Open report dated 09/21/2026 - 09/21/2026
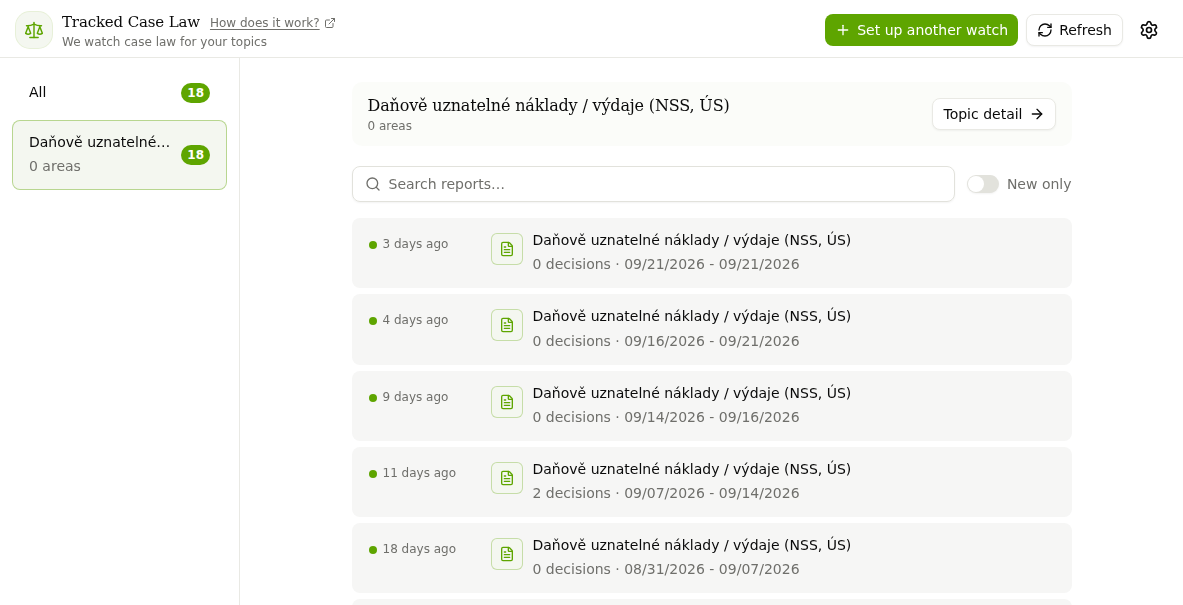The image size is (1183, 605). [x=711, y=253]
